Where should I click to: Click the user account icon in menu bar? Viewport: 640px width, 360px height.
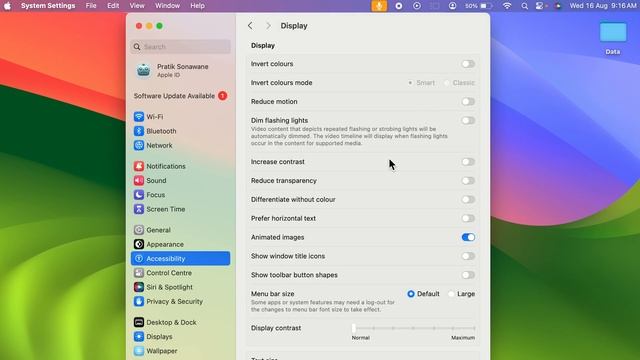[452, 6]
